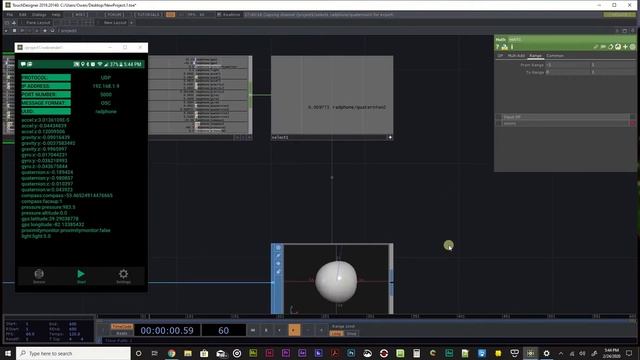Click the green Start play button in phone panel
The height and width of the screenshot is (360, 640).
point(81,276)
